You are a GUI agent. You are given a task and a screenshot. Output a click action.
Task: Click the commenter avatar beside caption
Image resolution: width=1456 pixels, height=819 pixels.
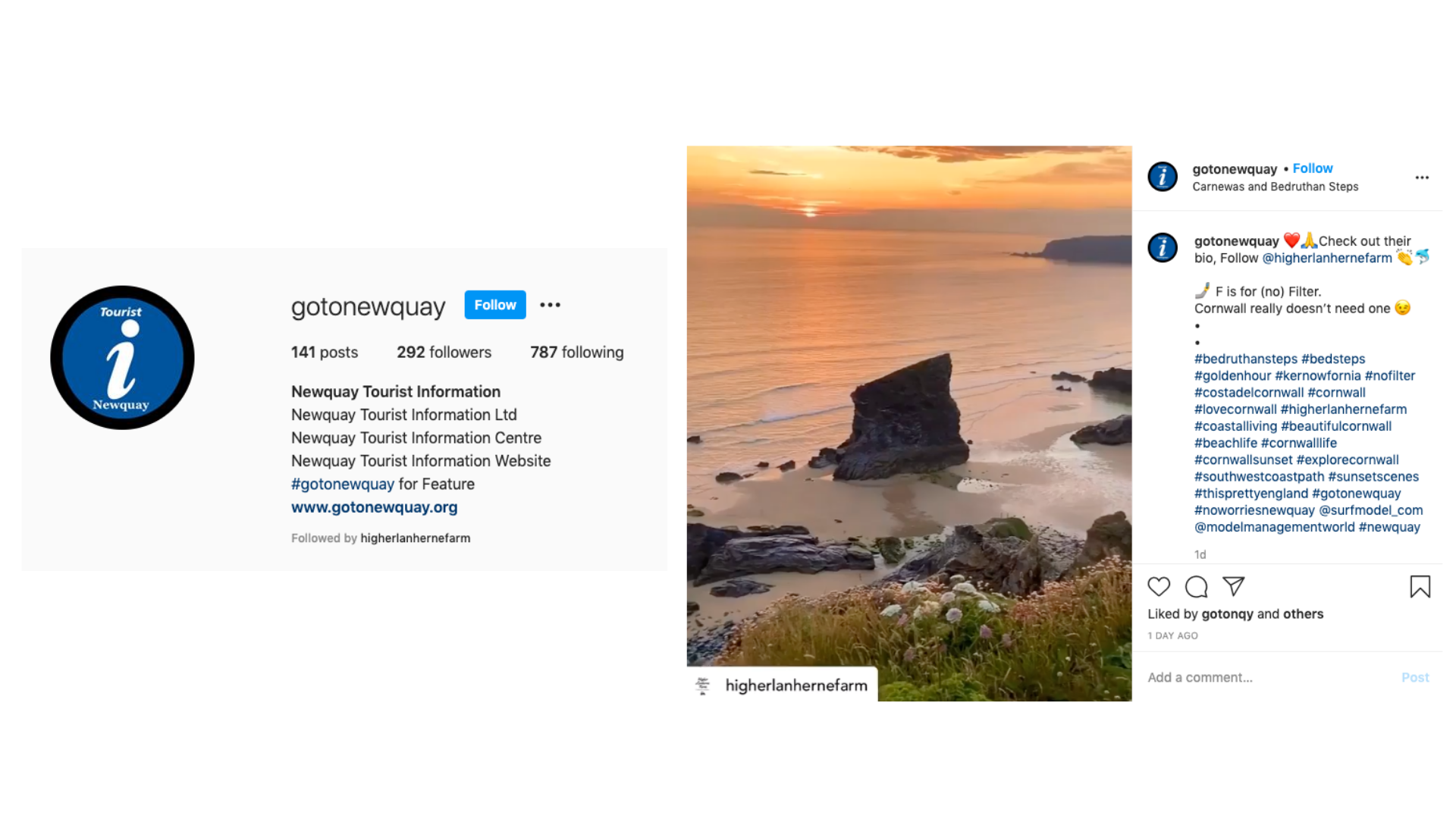[1162, 248]
